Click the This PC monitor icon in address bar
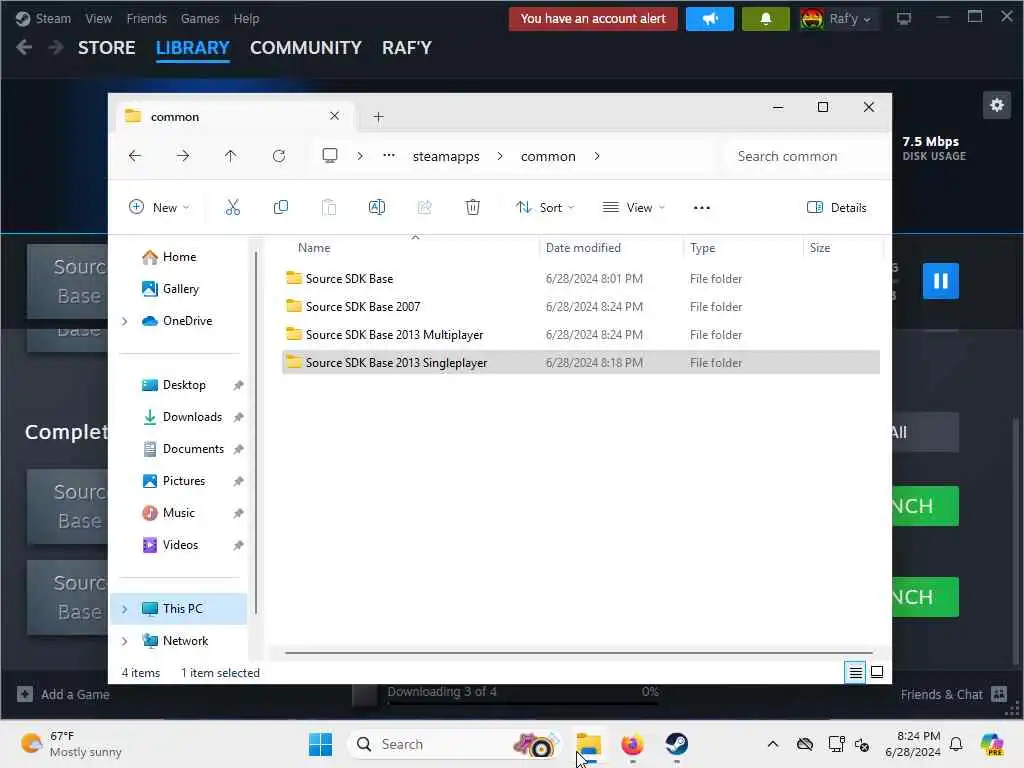The image size is (1024, 768). tap(330, 155)
